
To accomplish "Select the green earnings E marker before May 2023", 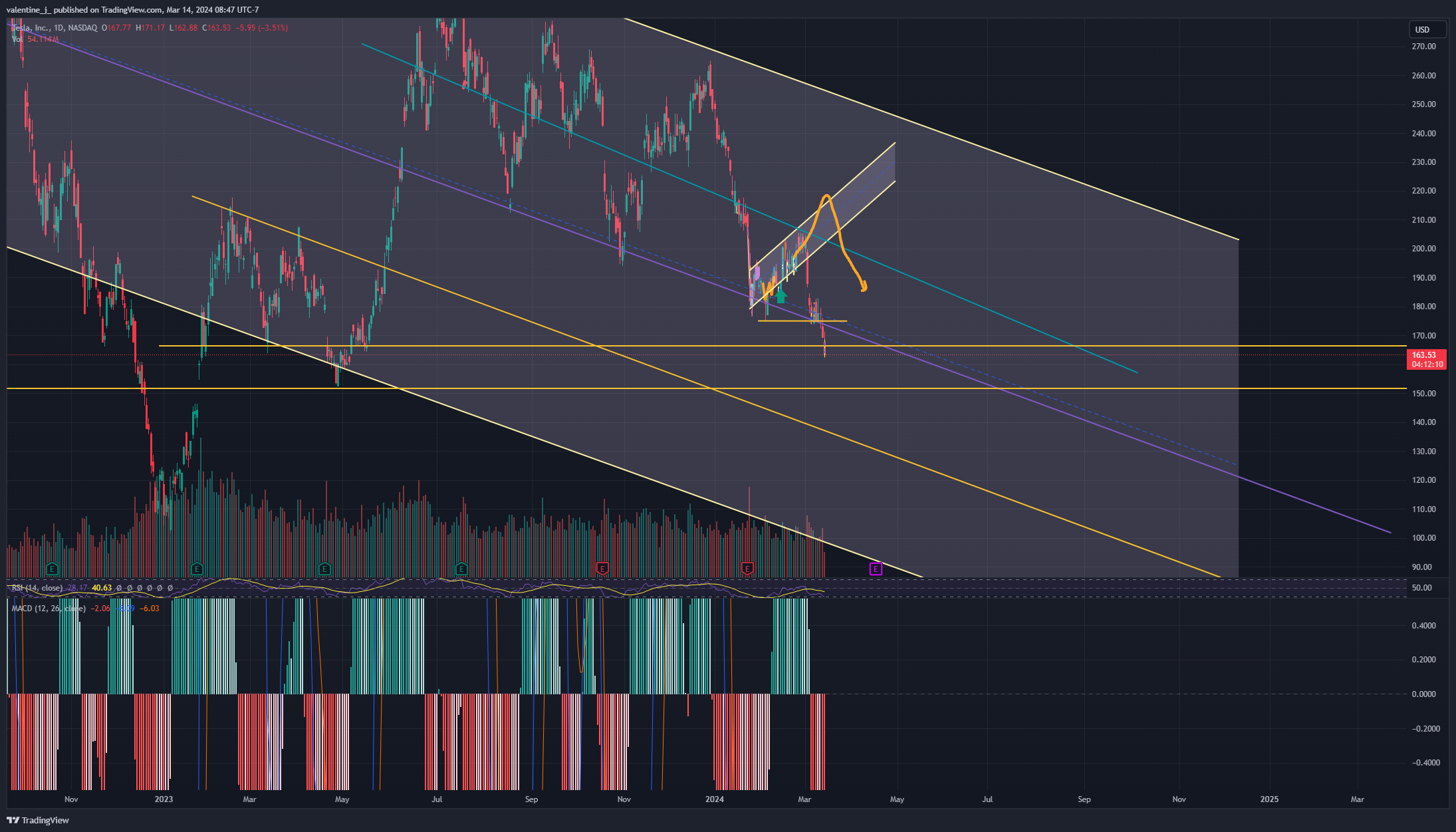I will click(324, 569).
